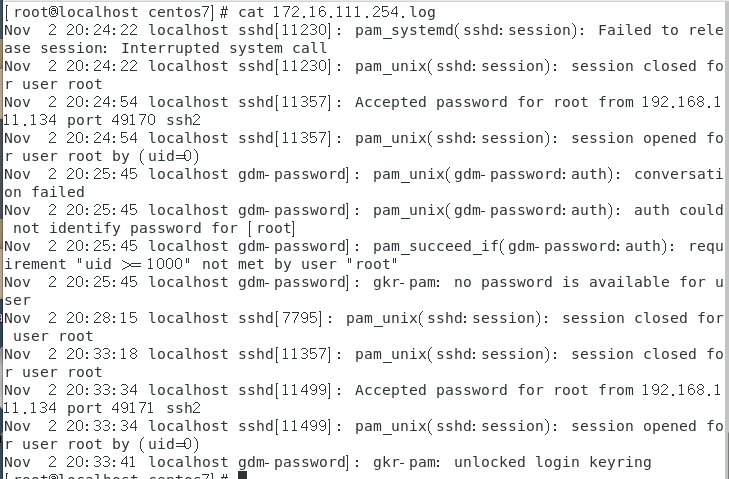Click the terminal cursor block at bottom prompt
This screenshot has width=729, height=479.
[242, 475]
